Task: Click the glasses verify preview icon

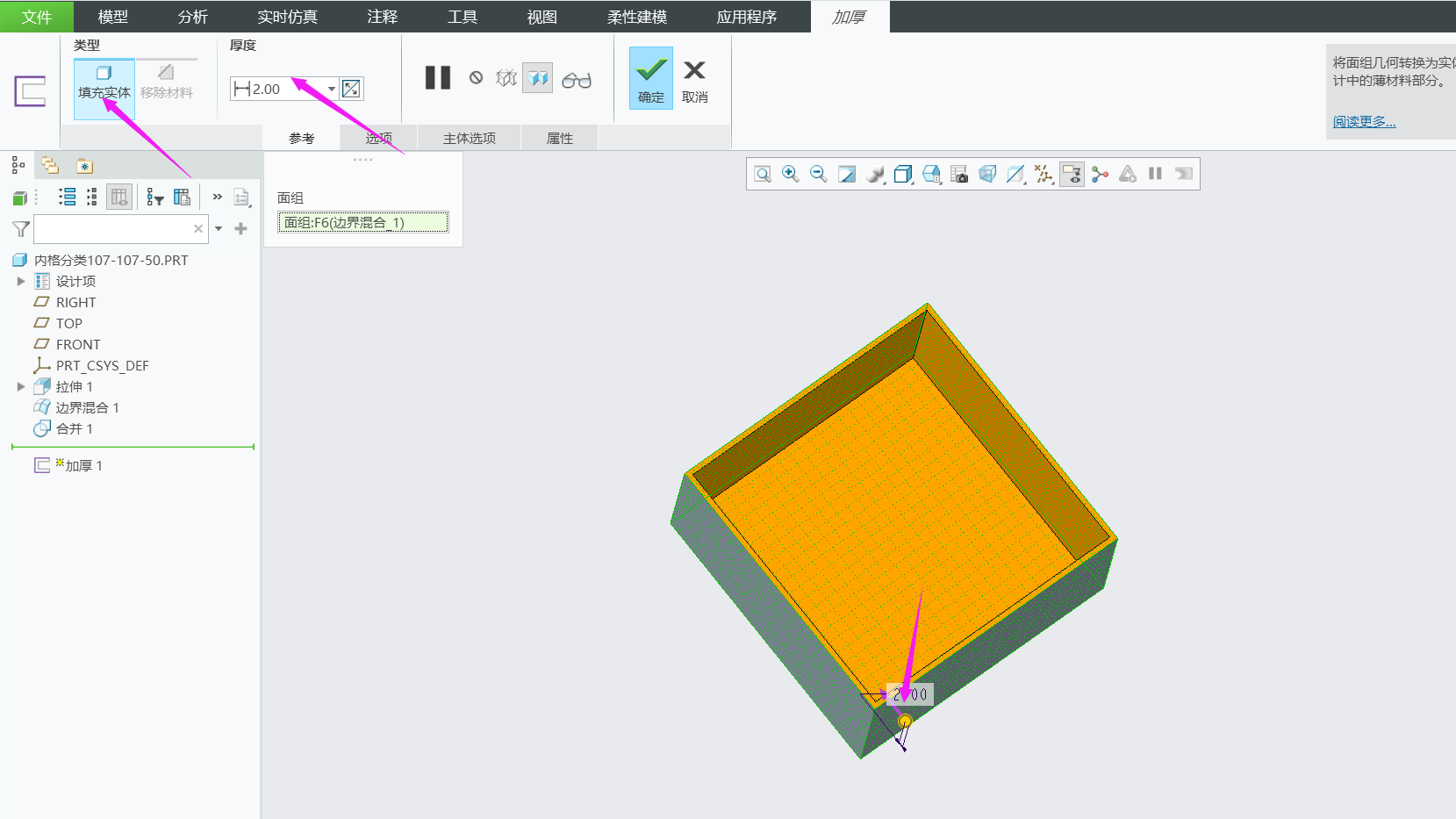Action: 576,80
